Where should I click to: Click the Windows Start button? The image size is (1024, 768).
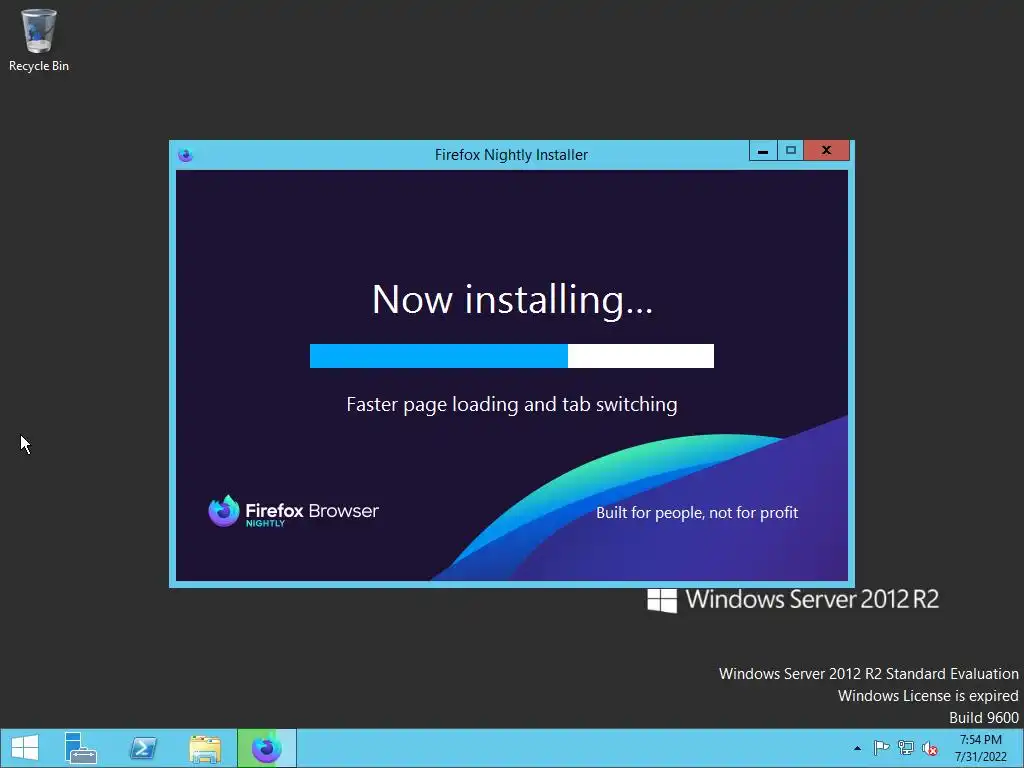pos(25,748)
